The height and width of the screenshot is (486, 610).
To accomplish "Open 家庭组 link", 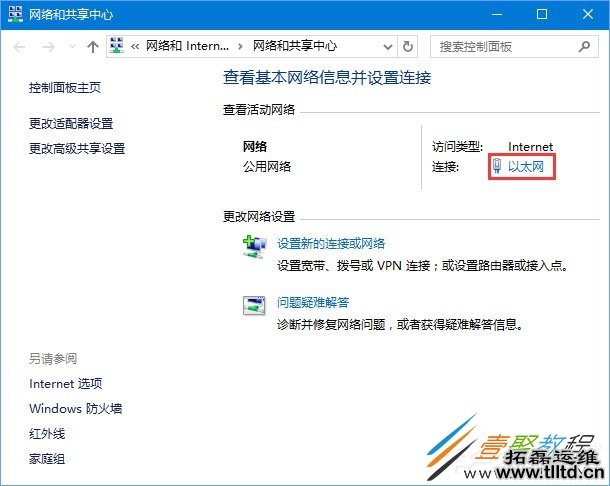I will [x=47, y=459].
